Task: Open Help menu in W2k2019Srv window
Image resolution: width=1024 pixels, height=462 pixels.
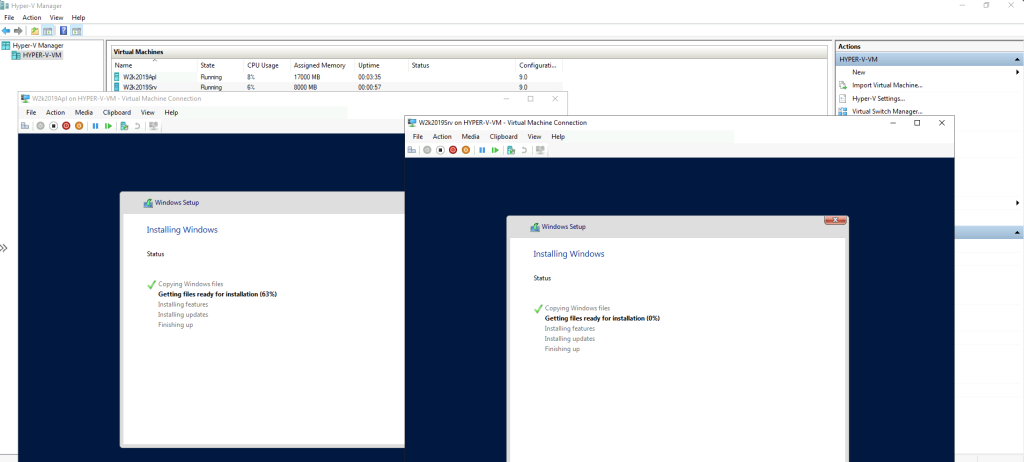Action: [558, 137]
